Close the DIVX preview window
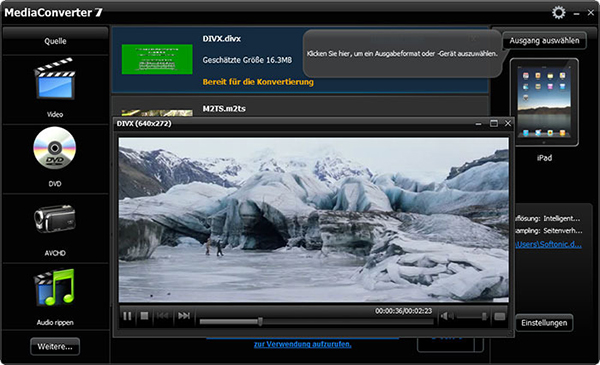This screenshot has height=365, width=600. [508, 123]
